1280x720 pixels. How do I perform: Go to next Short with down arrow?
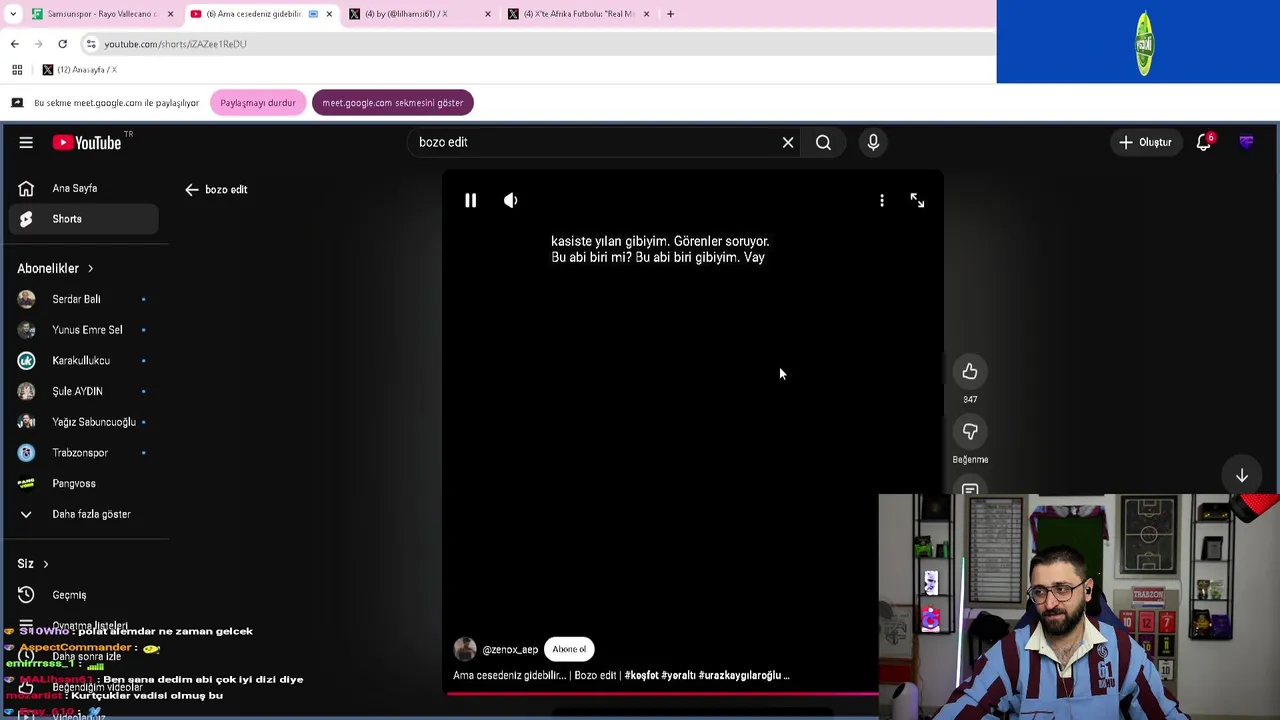tap(1241, 476)
